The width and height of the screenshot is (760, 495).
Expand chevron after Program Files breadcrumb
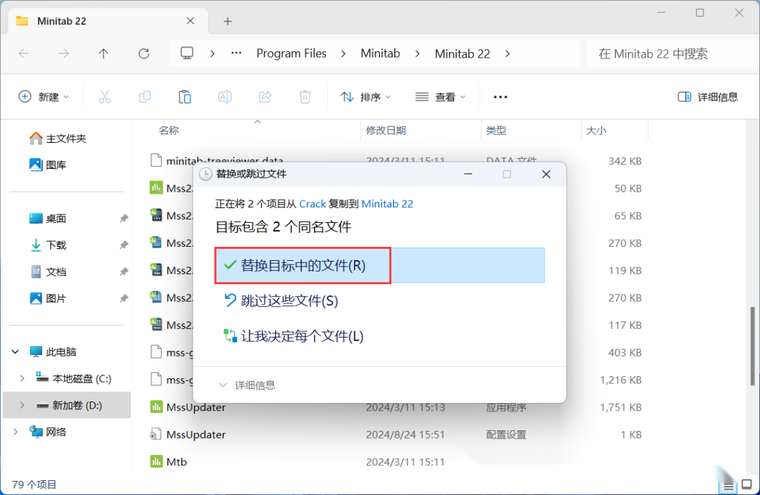click(343, 53)
